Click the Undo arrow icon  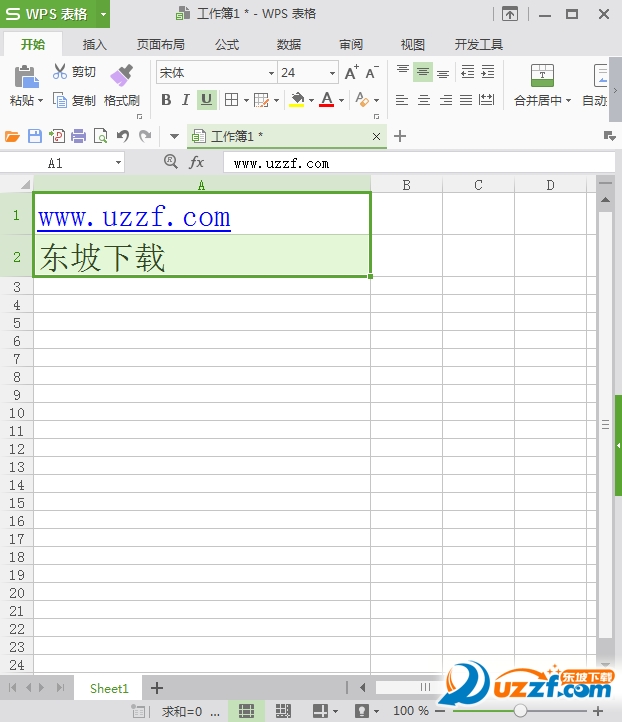click(x=122, y=136)
